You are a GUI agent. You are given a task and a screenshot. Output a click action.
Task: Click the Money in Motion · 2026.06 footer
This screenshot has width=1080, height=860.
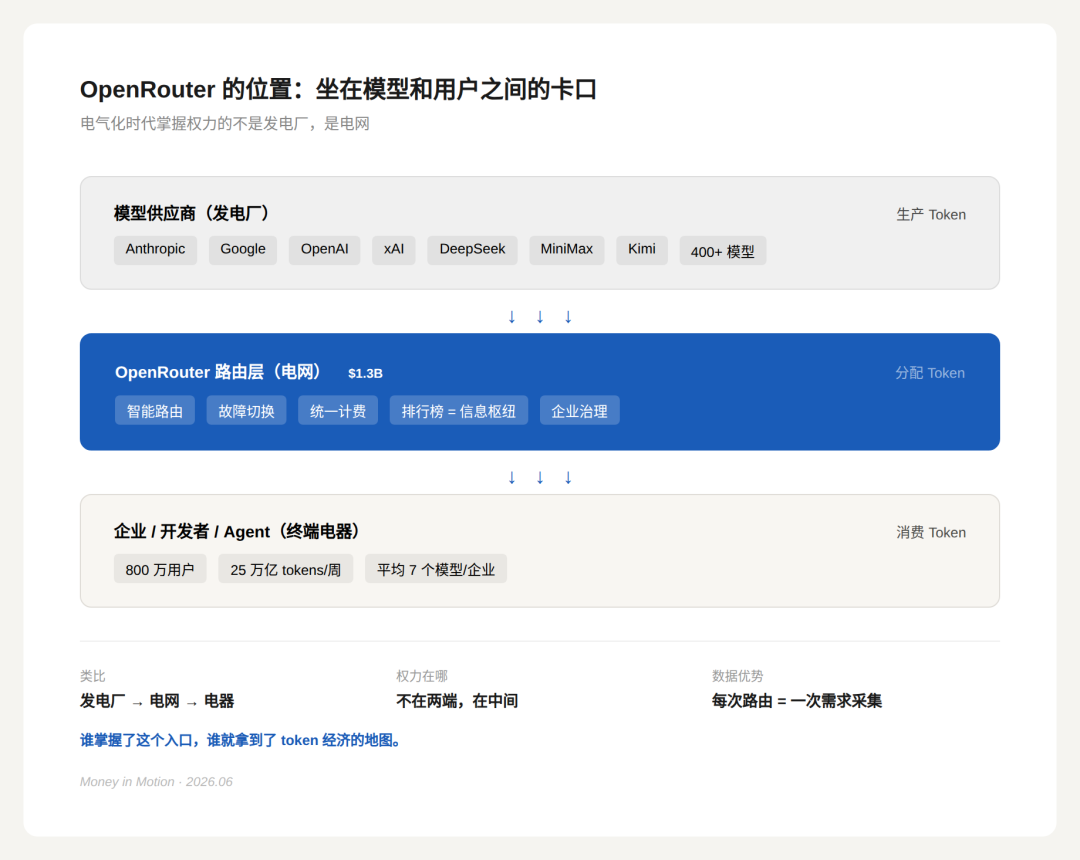[156, 782]
